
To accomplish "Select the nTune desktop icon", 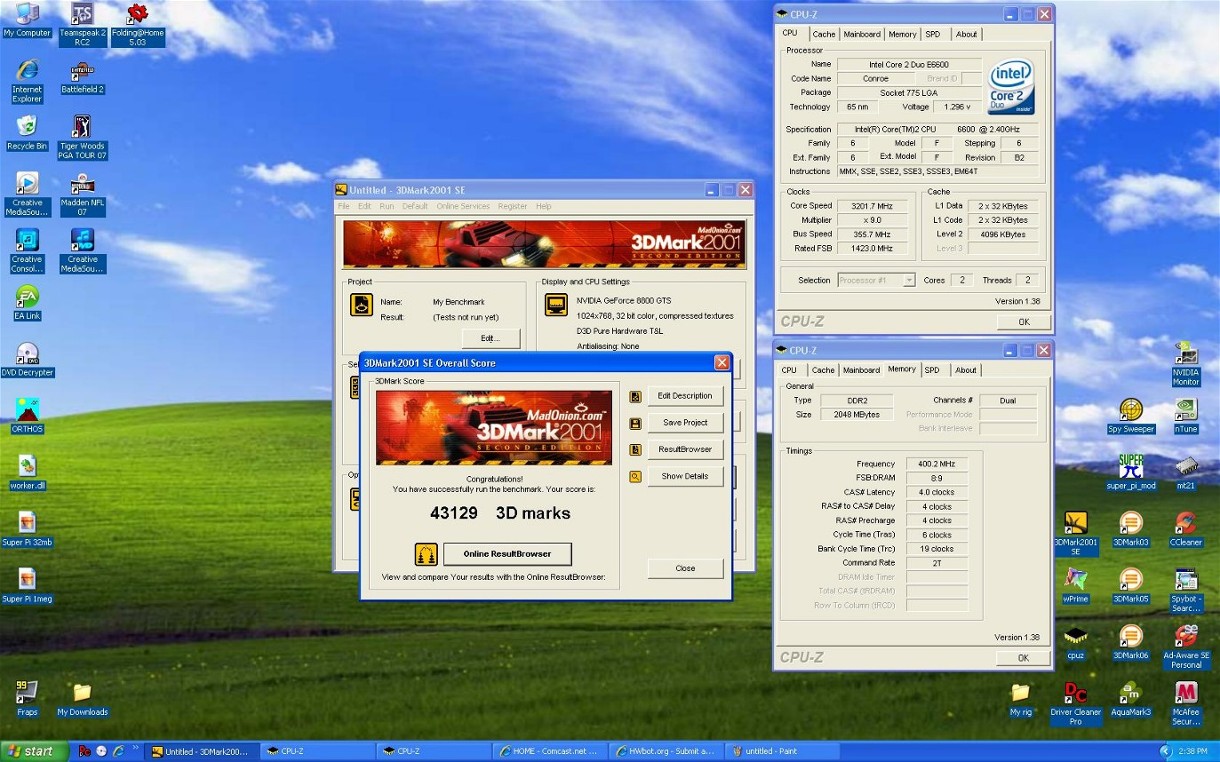I will [1186, 416].
